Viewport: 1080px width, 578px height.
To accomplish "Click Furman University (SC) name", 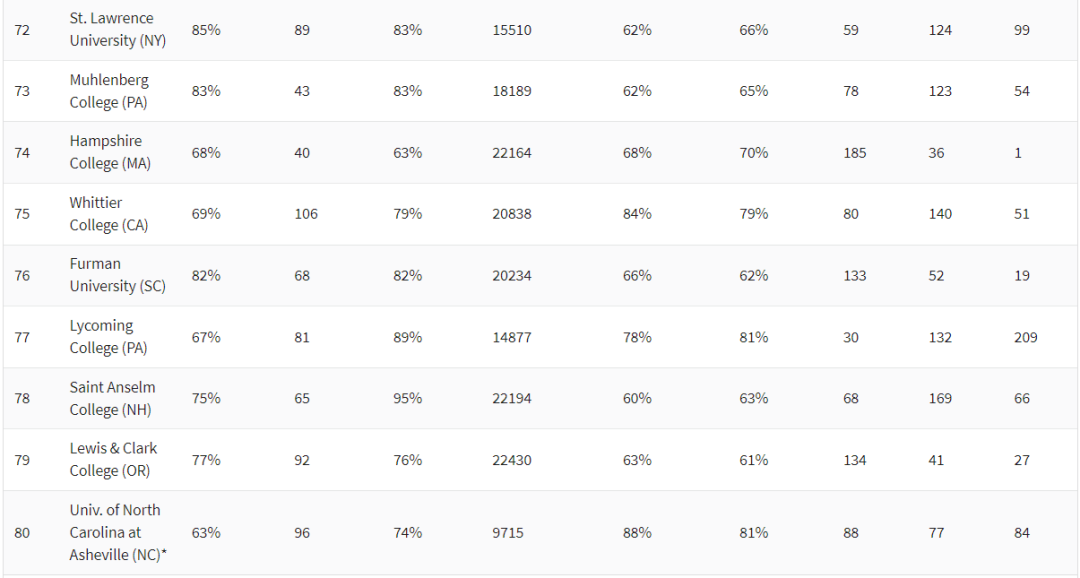I will [118, 275].
